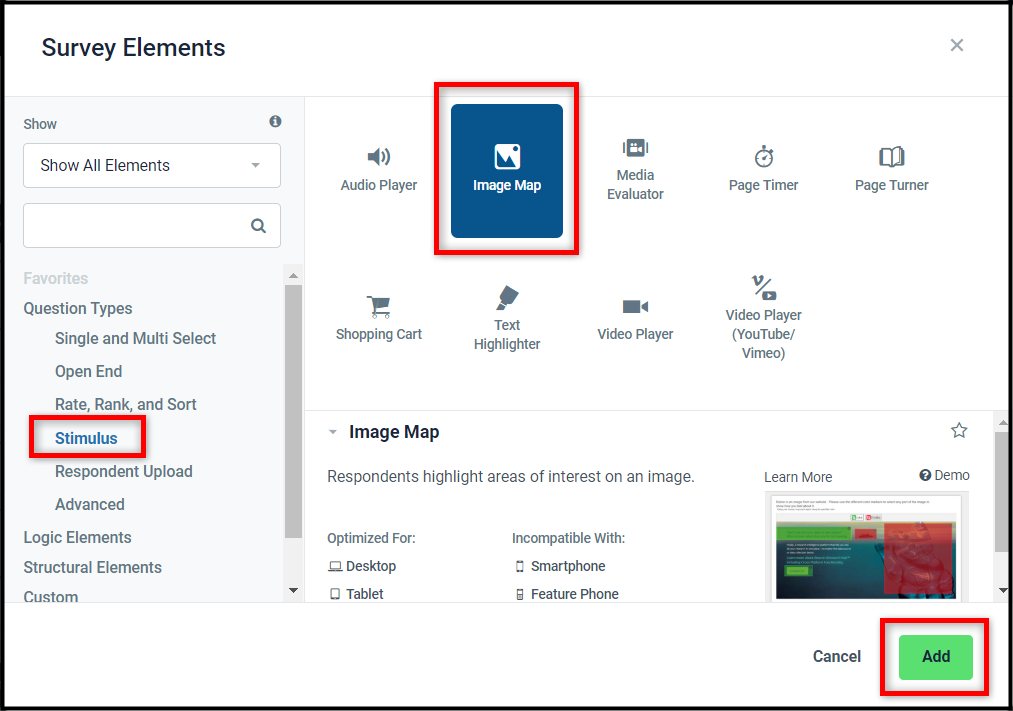Select the Question Types category

click(78, 308)
